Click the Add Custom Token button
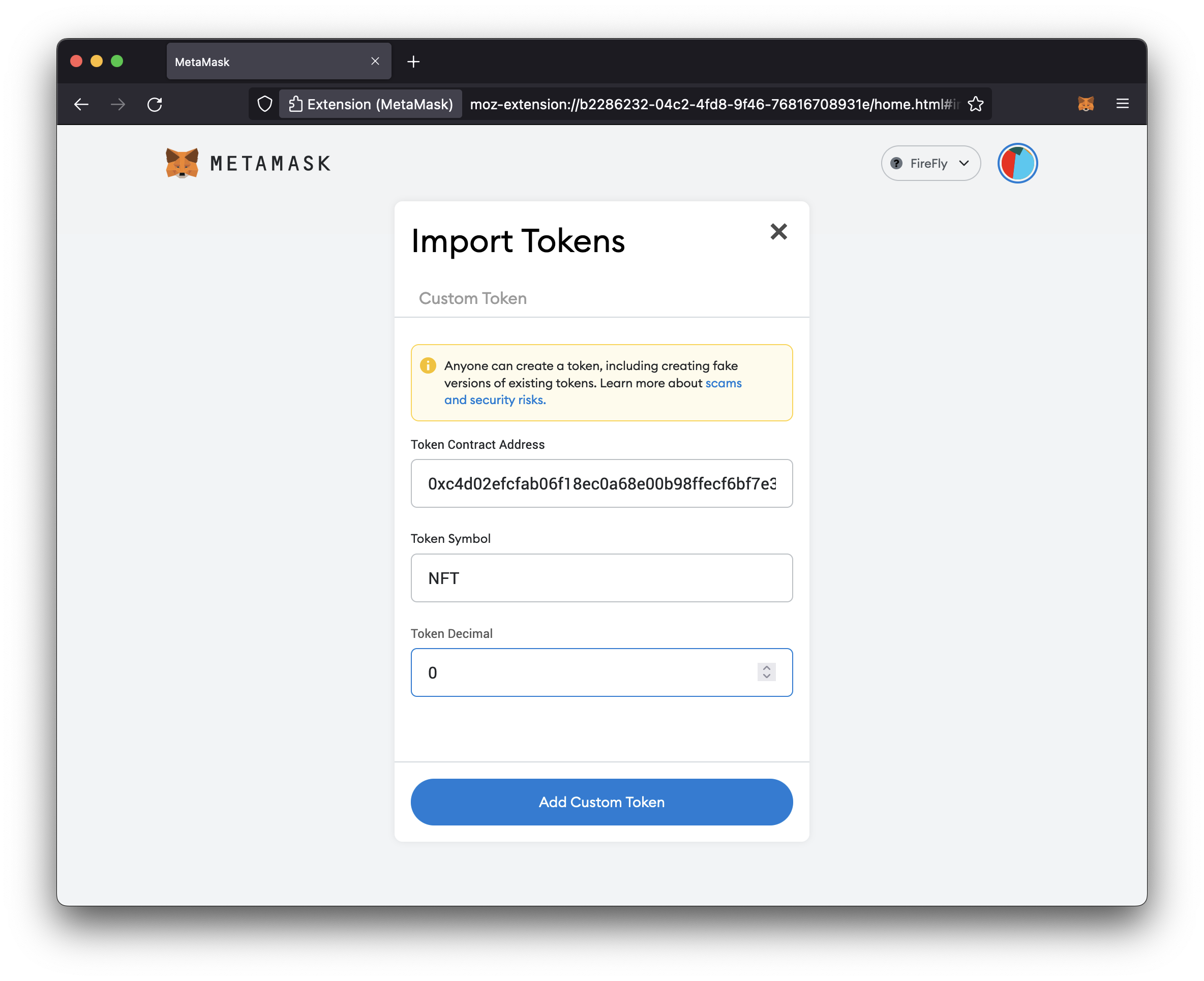1204x981 pixels. click(x=601, y=801)
